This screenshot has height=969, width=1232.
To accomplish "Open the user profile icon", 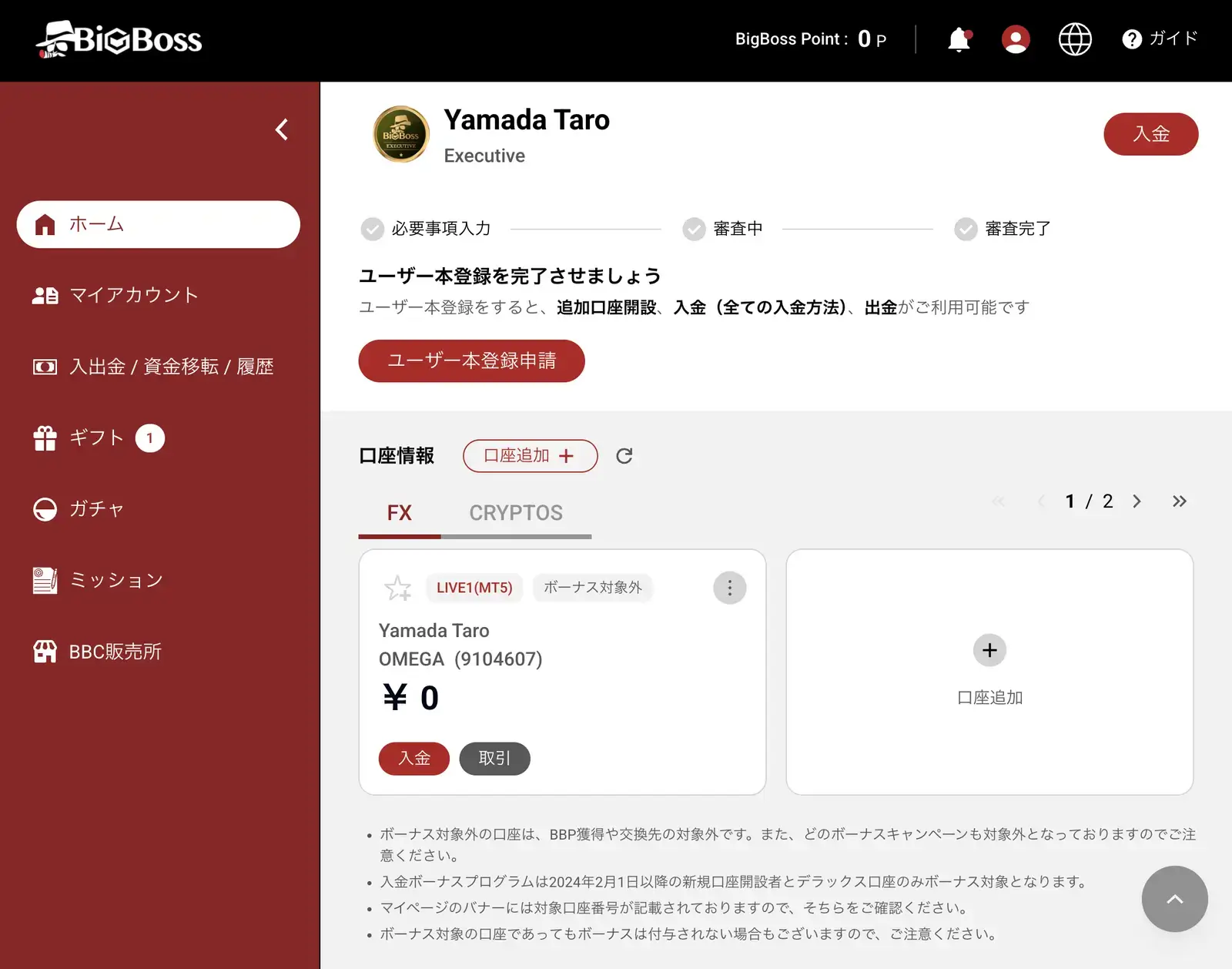I will coord(1016,39).
